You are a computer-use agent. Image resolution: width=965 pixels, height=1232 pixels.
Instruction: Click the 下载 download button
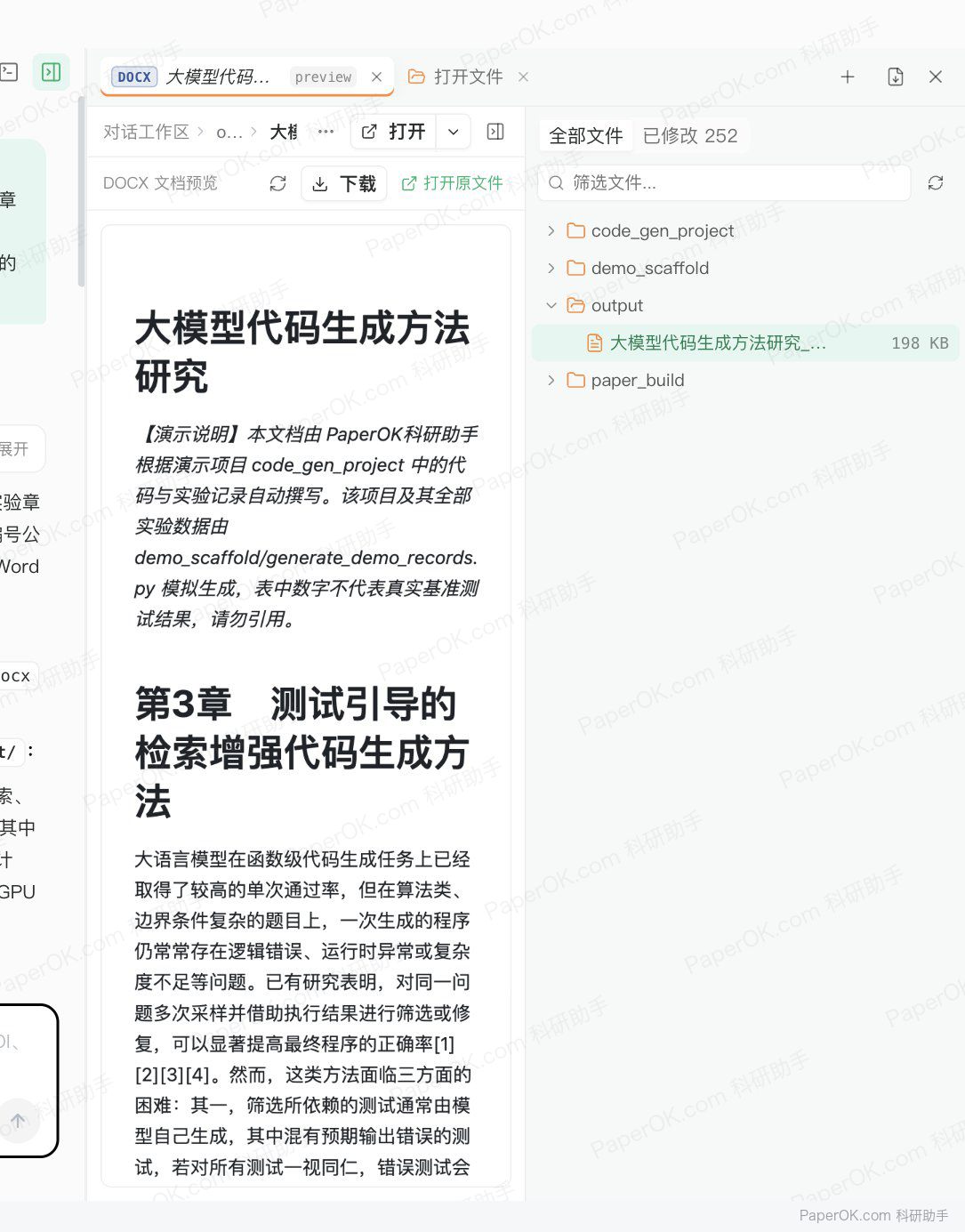(344, 183)
